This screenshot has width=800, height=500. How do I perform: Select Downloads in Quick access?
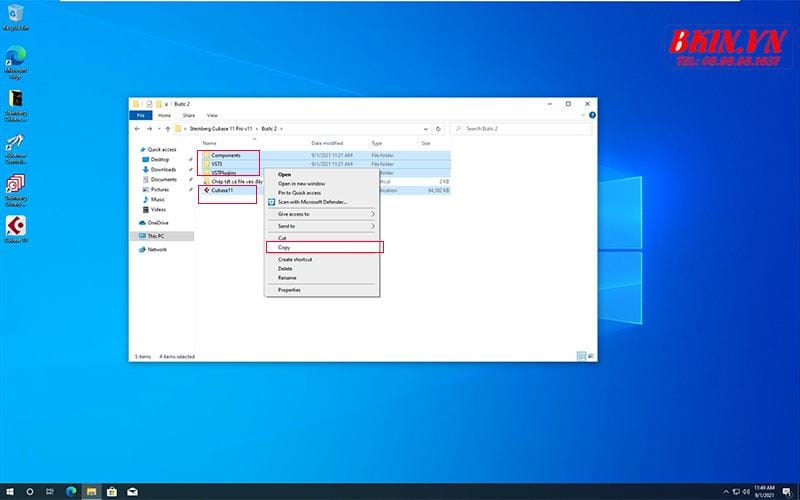(x=162, y=169)
